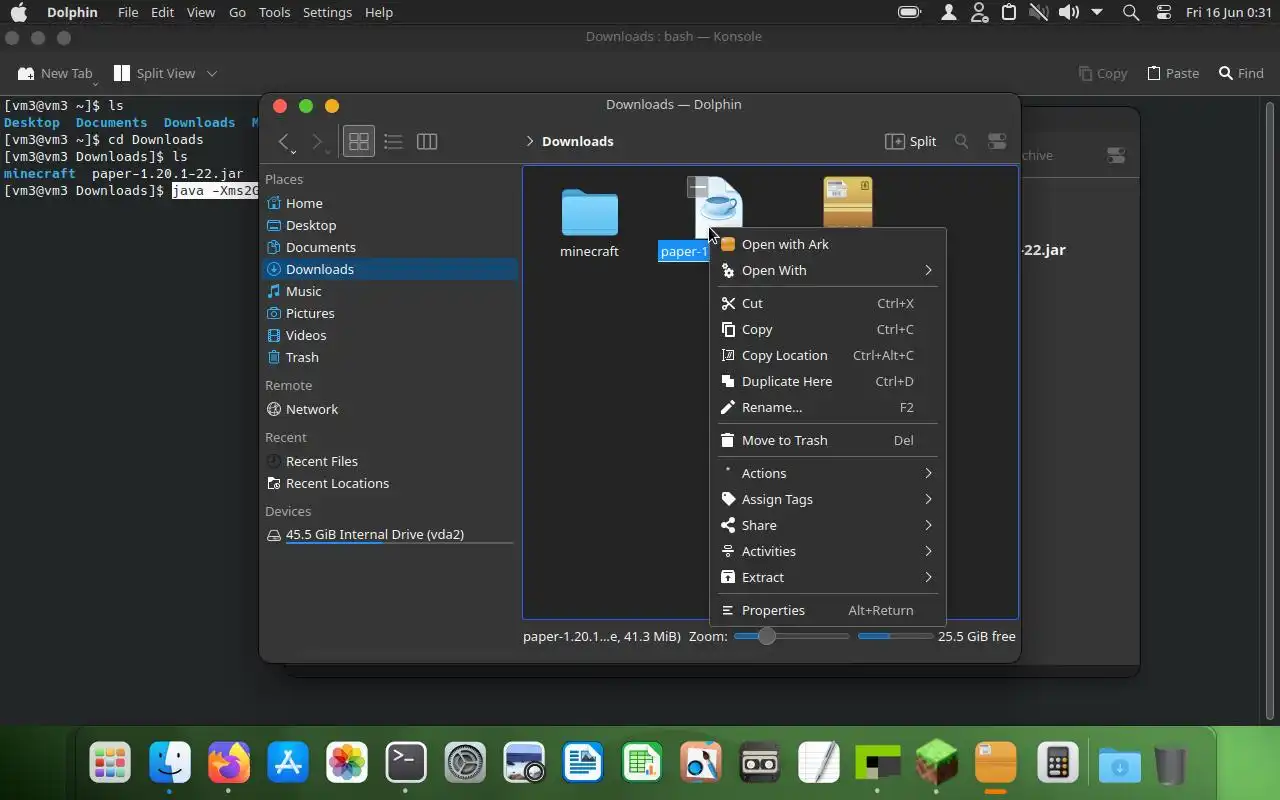1280x800 pixels.
Task: Expand the Extract submenu
Action: click(x=828, y=577)
